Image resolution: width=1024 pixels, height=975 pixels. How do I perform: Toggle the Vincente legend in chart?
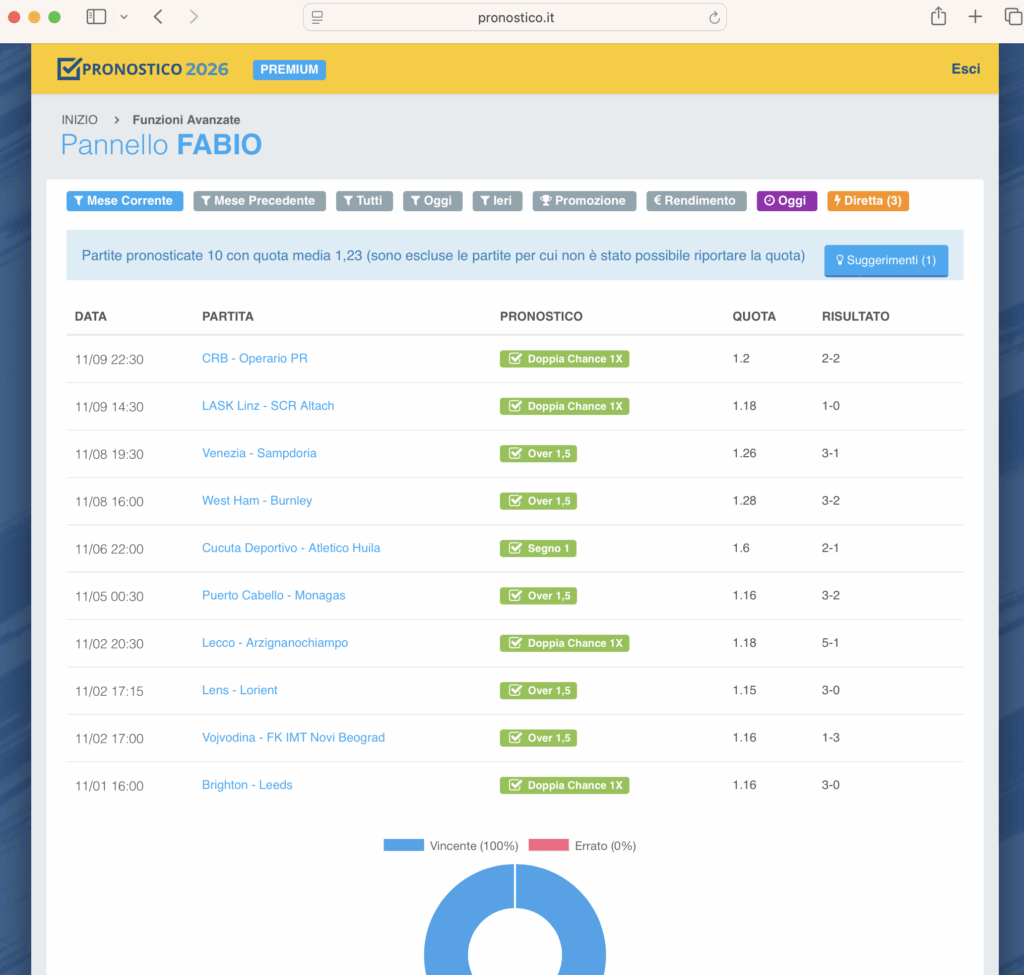coord(450,846)
